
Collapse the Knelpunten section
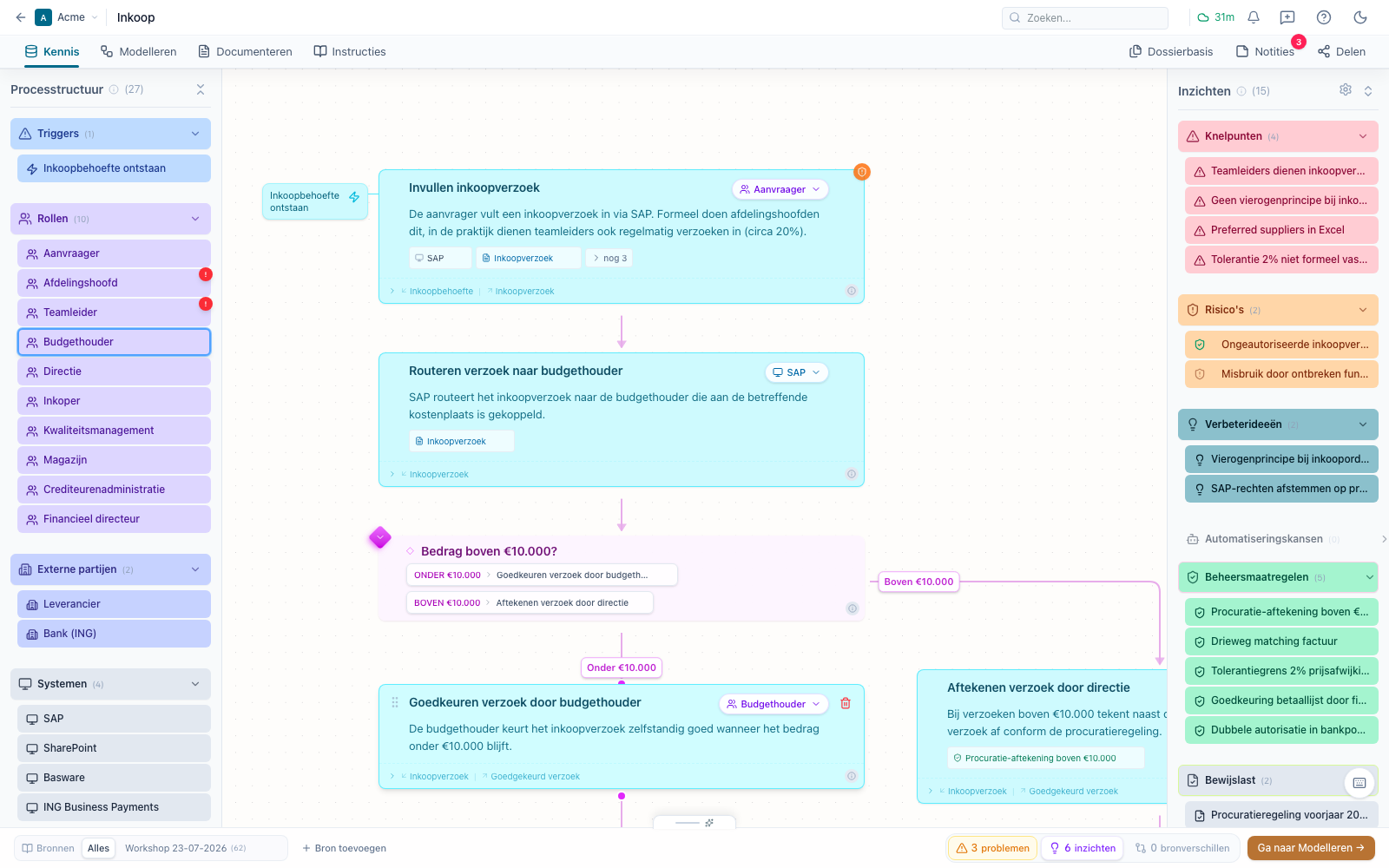tap(1363, 136)
